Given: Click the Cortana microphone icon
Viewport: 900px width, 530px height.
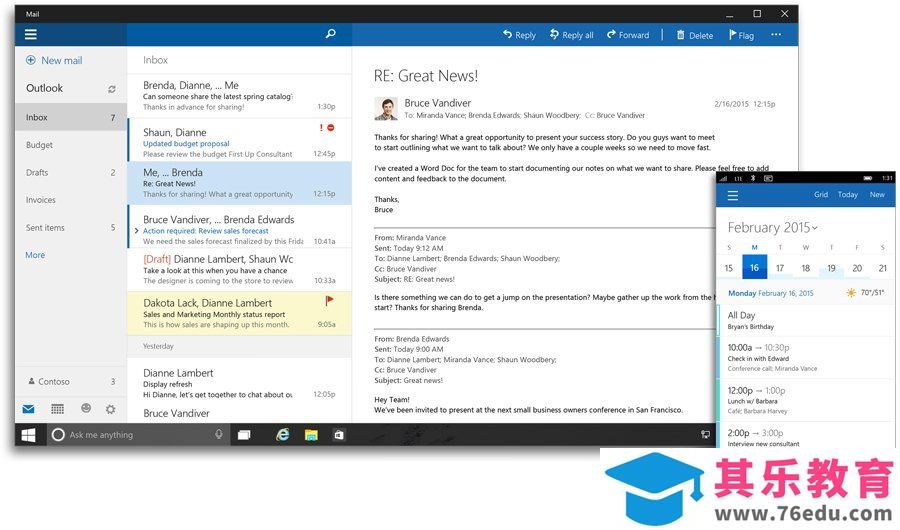Looking at the screenshot, I should 219,435.
